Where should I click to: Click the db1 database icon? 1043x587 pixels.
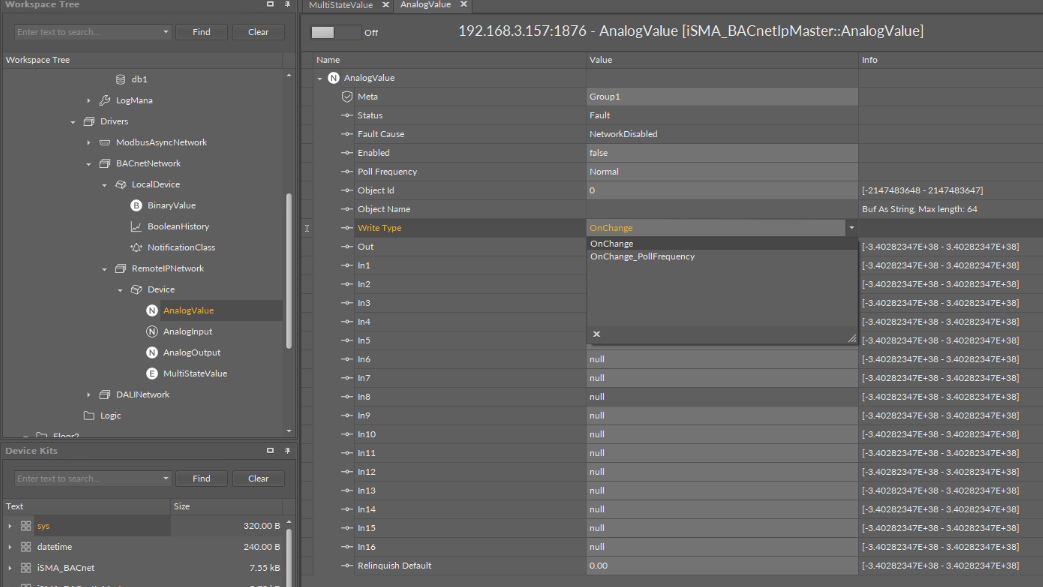[x=120, y=79]
